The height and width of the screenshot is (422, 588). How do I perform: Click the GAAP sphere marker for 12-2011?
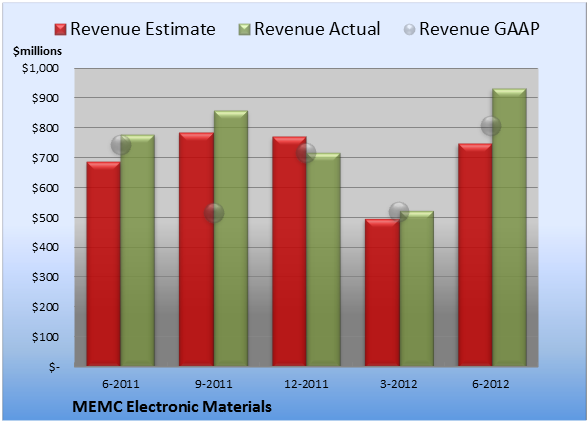[x=306, y=153]
